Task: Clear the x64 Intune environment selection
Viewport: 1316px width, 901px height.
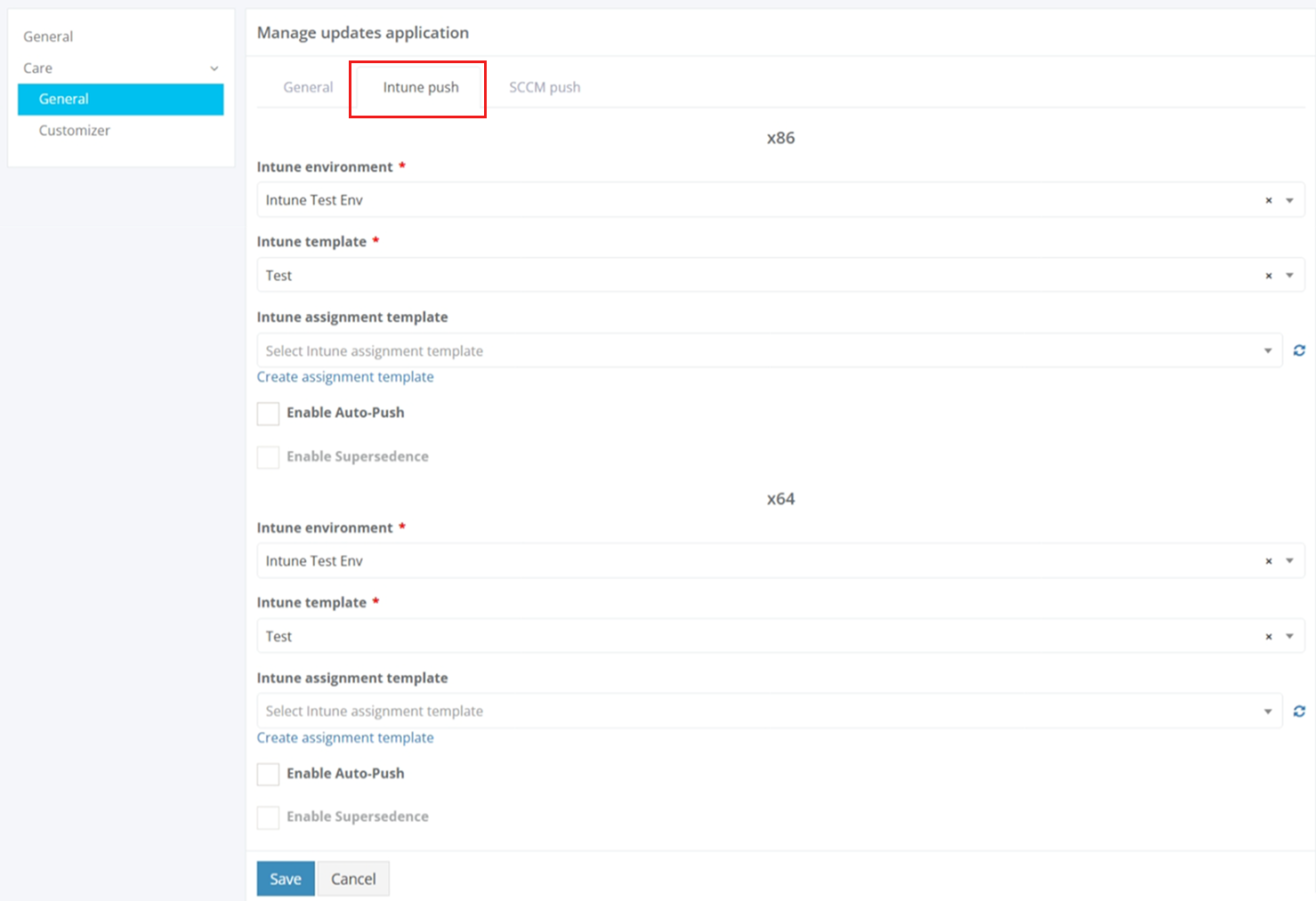Action: point(1268,561)
